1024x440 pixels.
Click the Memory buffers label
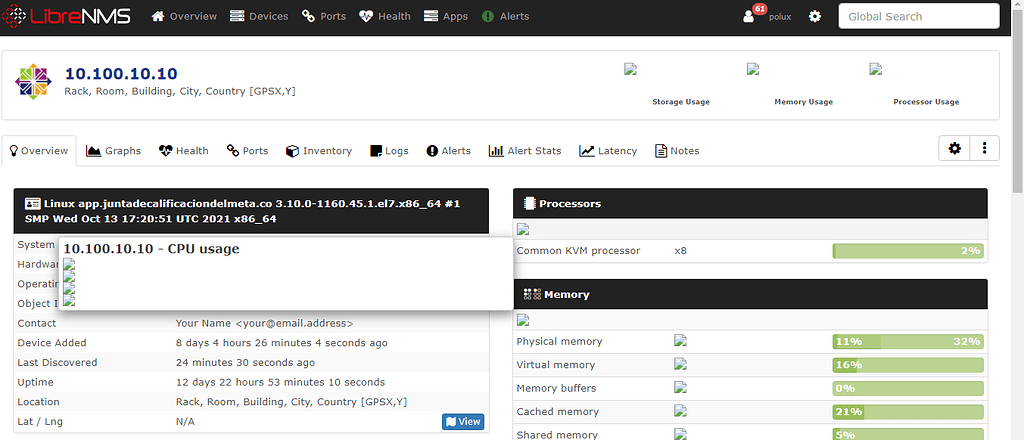coord(556,388)
